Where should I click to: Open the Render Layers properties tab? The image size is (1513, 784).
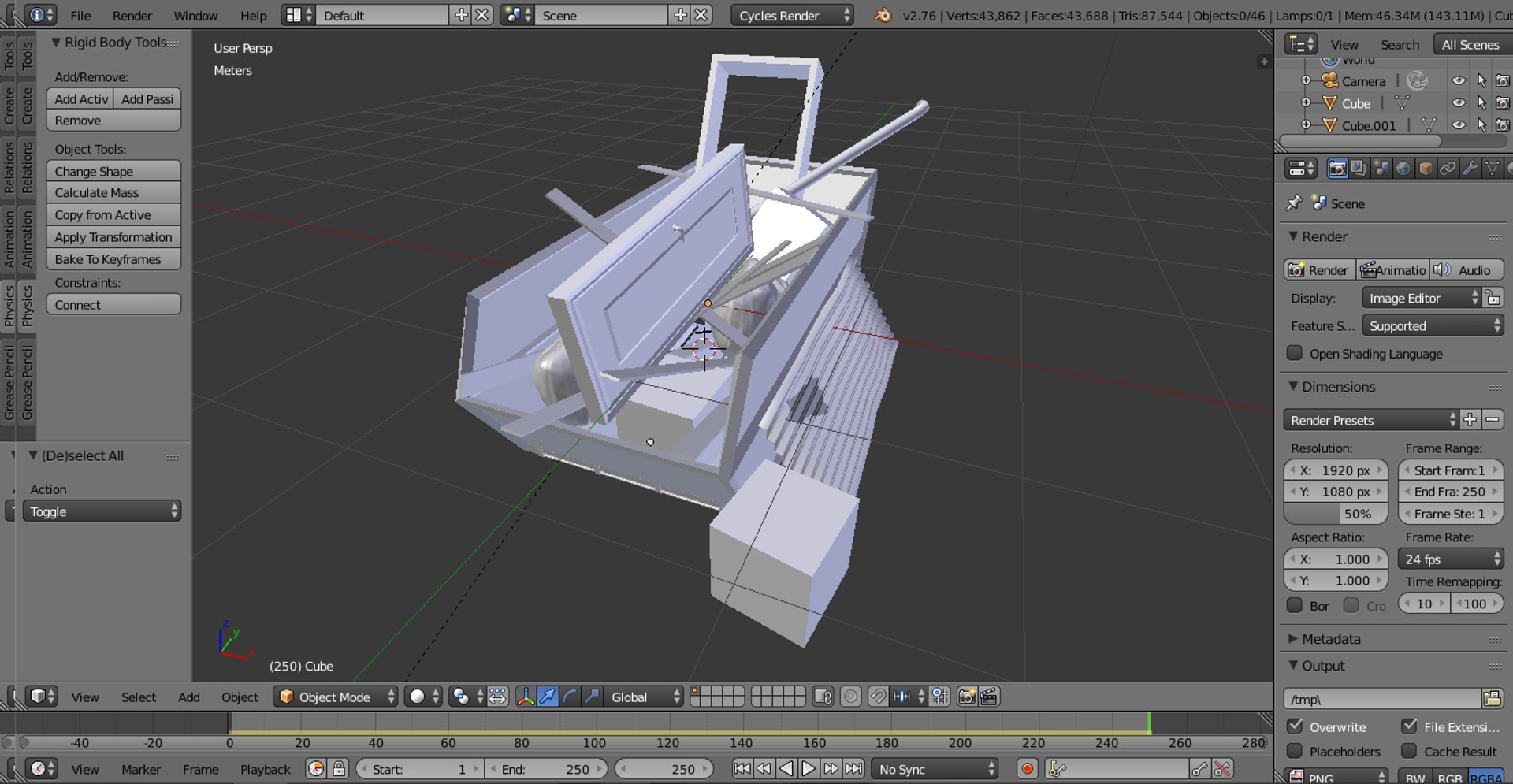click(x=1359, y=169)
